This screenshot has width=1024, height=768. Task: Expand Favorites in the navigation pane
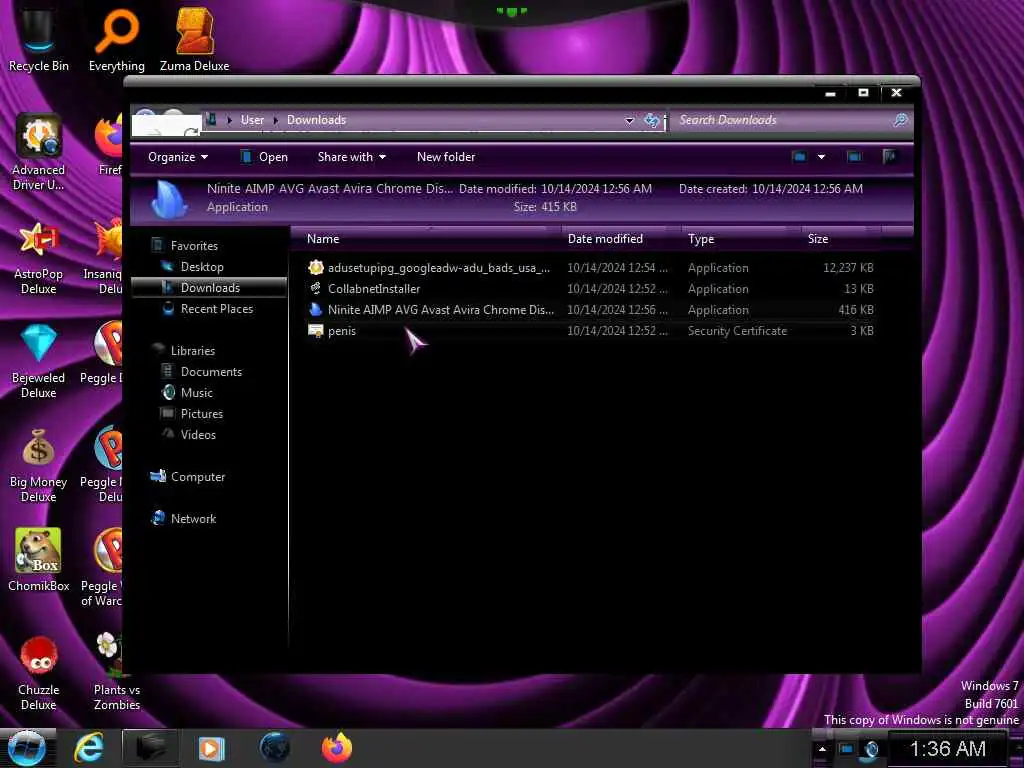[x=194, y=246]
